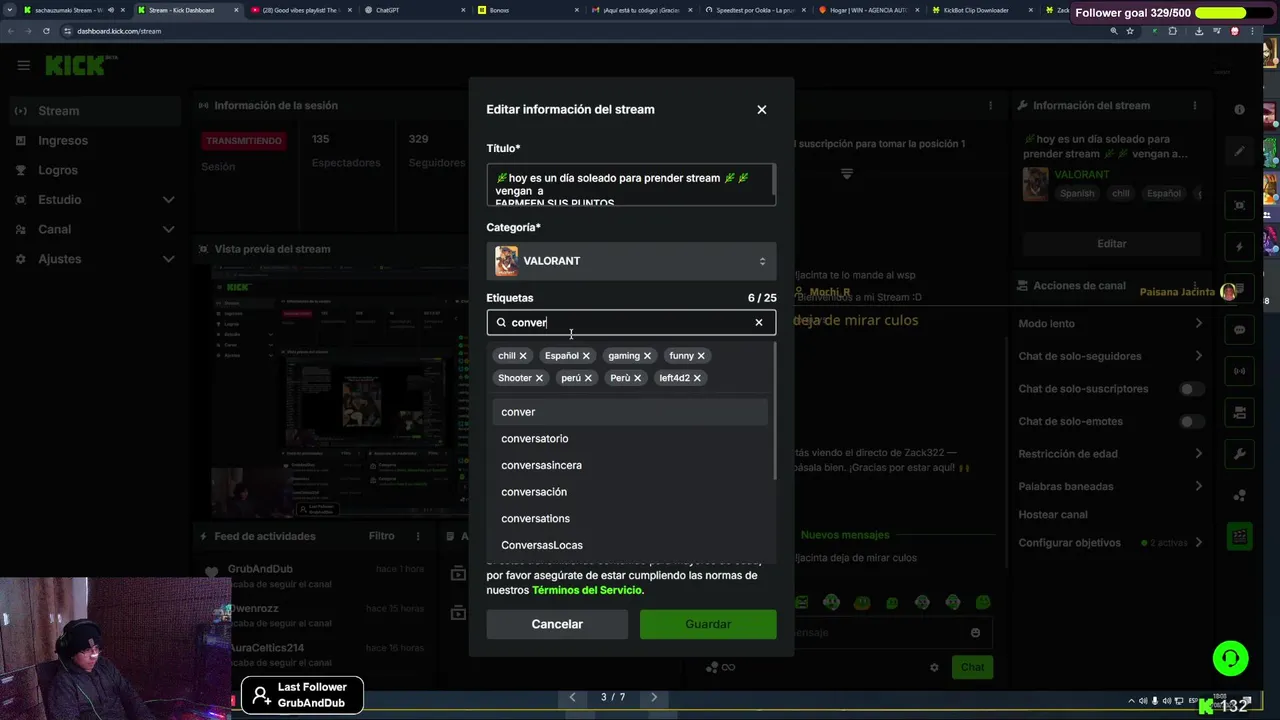Toggle Chat de solo-emotes

coord(1192,422)
